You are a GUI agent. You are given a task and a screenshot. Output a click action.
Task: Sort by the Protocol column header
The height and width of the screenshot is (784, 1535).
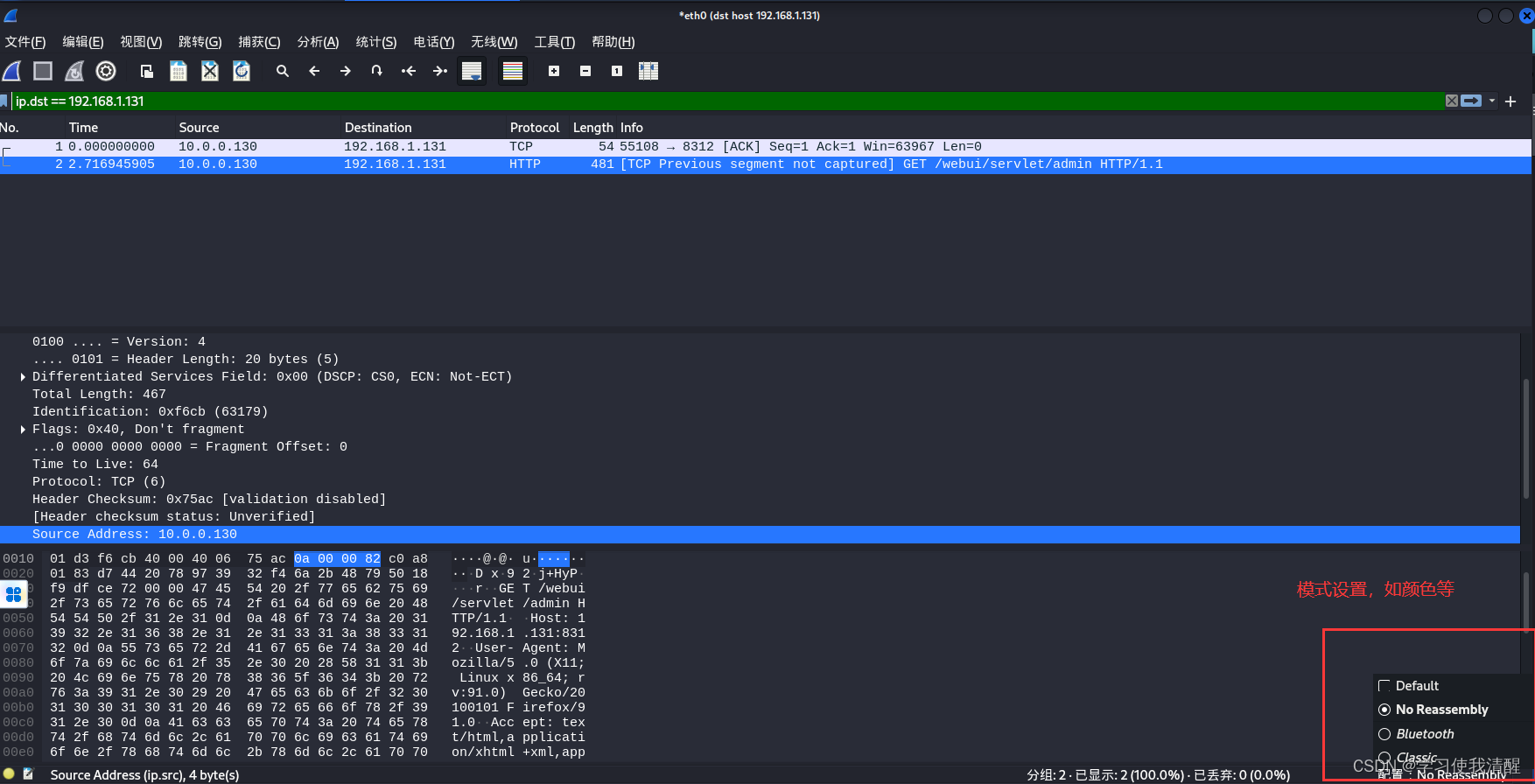535,128
